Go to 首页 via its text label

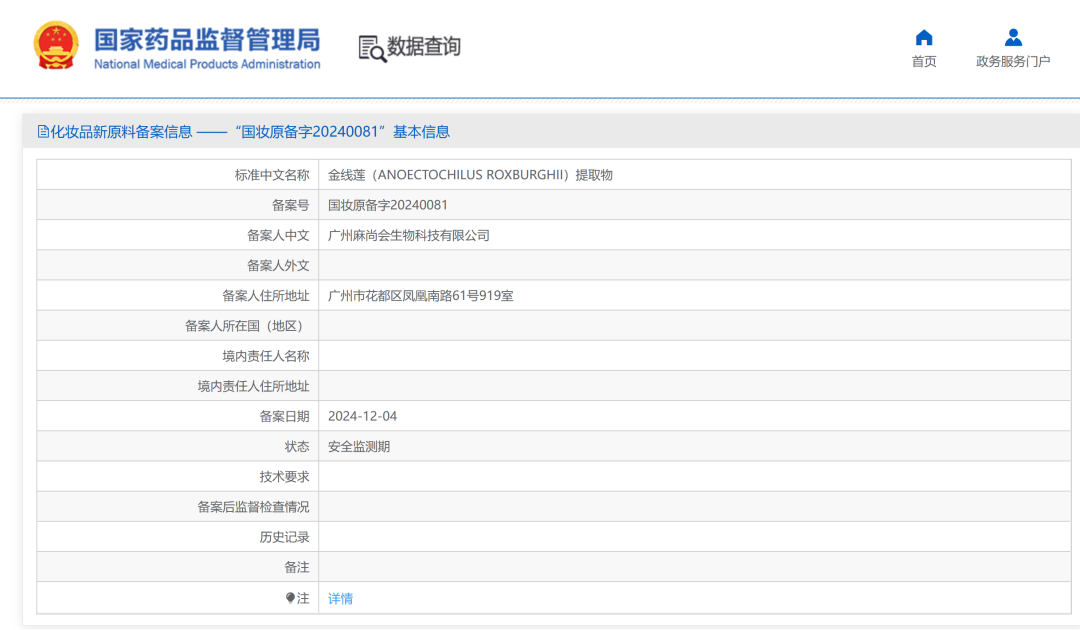924,62
